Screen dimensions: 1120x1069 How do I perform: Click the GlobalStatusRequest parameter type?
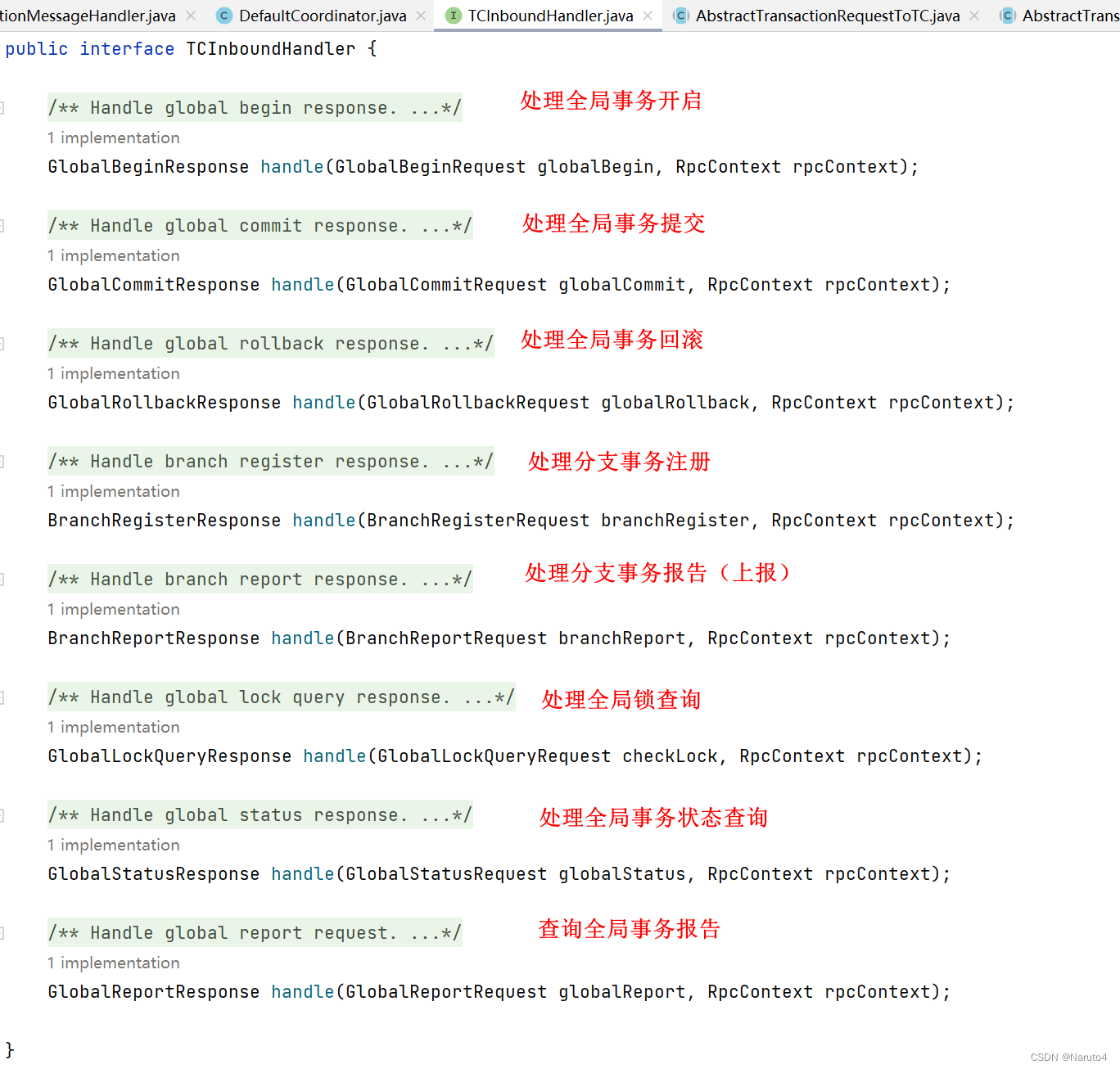pyautogui.click(x=446, y=874)
